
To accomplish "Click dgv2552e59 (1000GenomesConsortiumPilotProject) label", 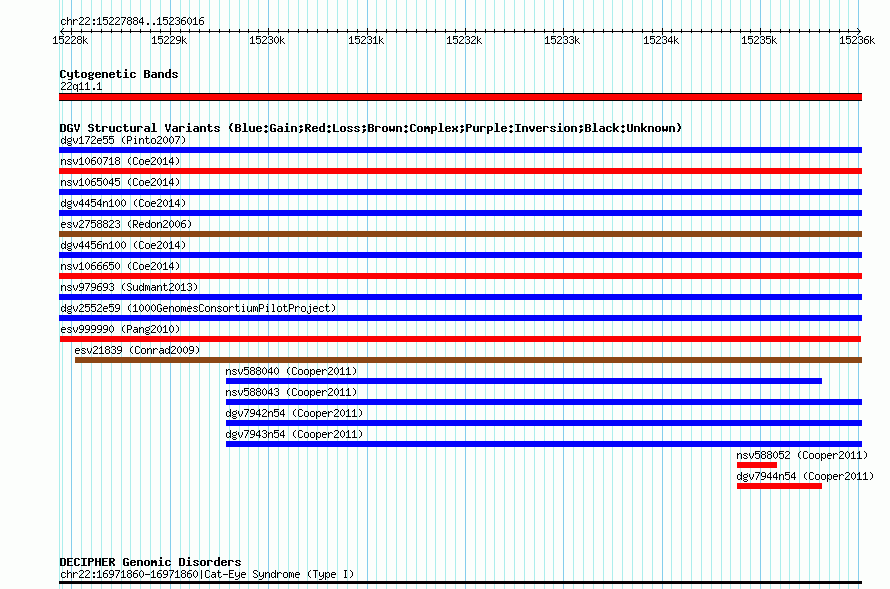I will coord(198,308).
